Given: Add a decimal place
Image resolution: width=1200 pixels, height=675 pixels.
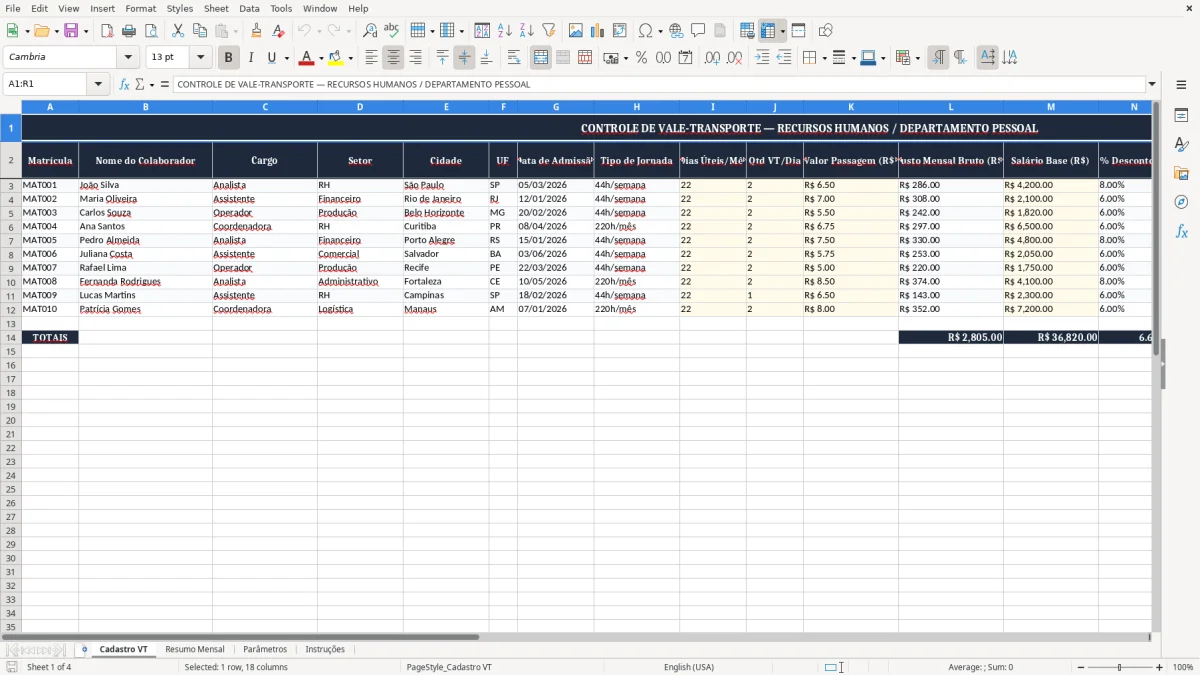Looking at the screenshot, I should (x=712, y=58).
